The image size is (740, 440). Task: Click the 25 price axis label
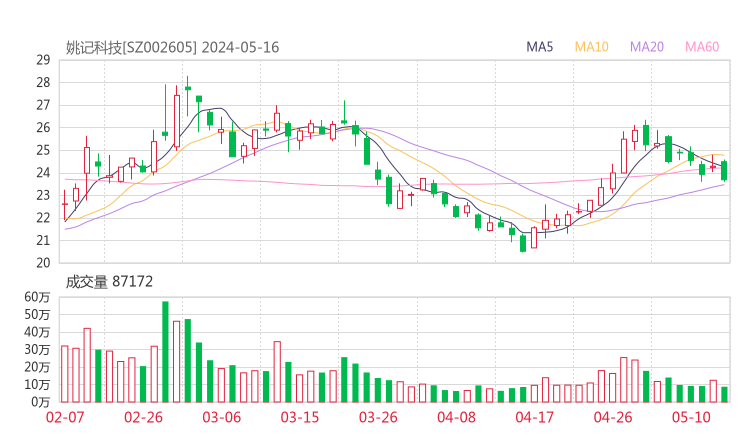pos(43,150)
